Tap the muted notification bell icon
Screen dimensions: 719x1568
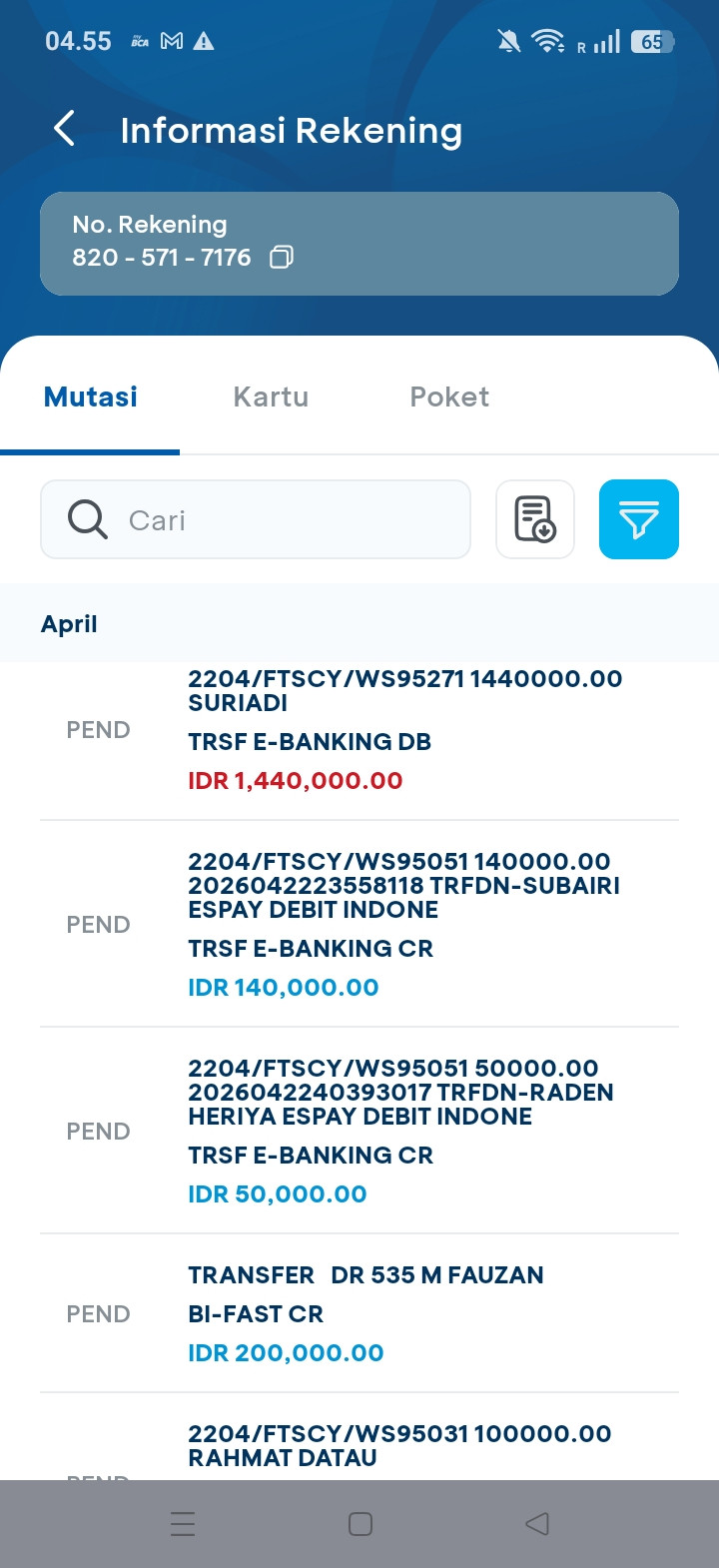click(x=508, y=41)
